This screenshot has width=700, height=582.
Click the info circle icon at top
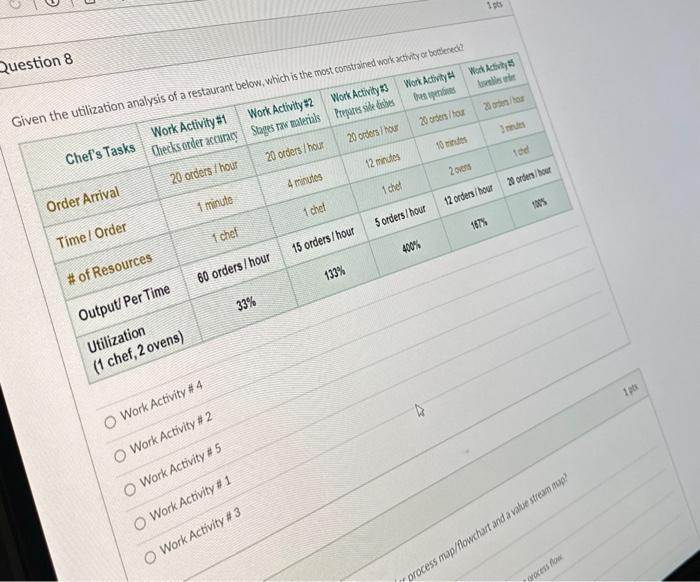53,2
